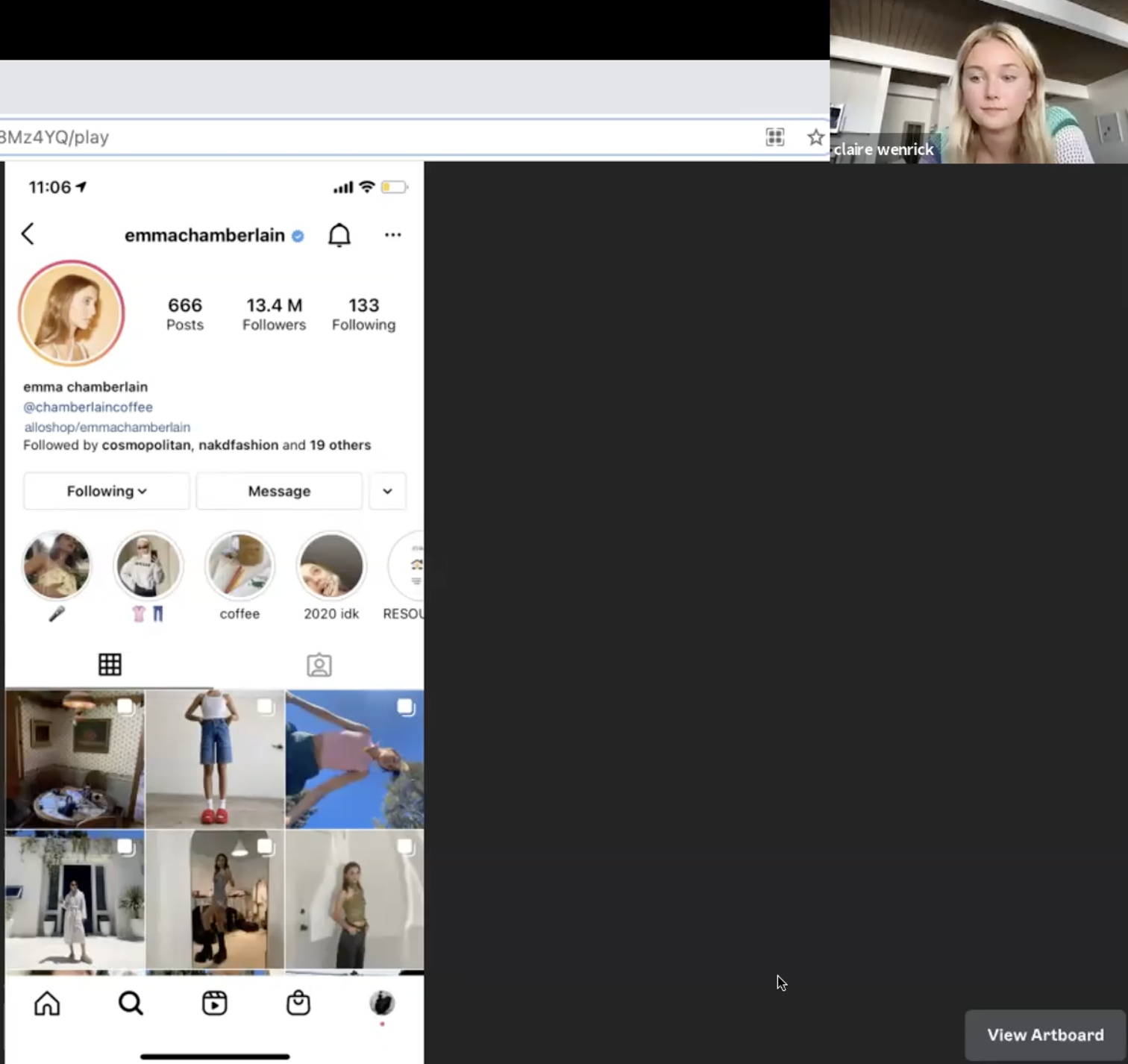Tap the back arrow on the profile
The image size is (1128, 1064).
pyautogui.click(x=28, y=234)
